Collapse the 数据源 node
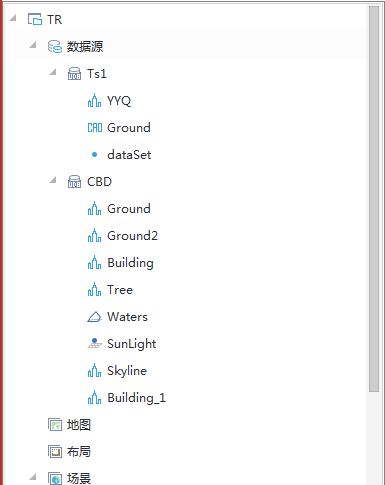The height and width of the screenshot is (485, 385). (x=33, y=44)
